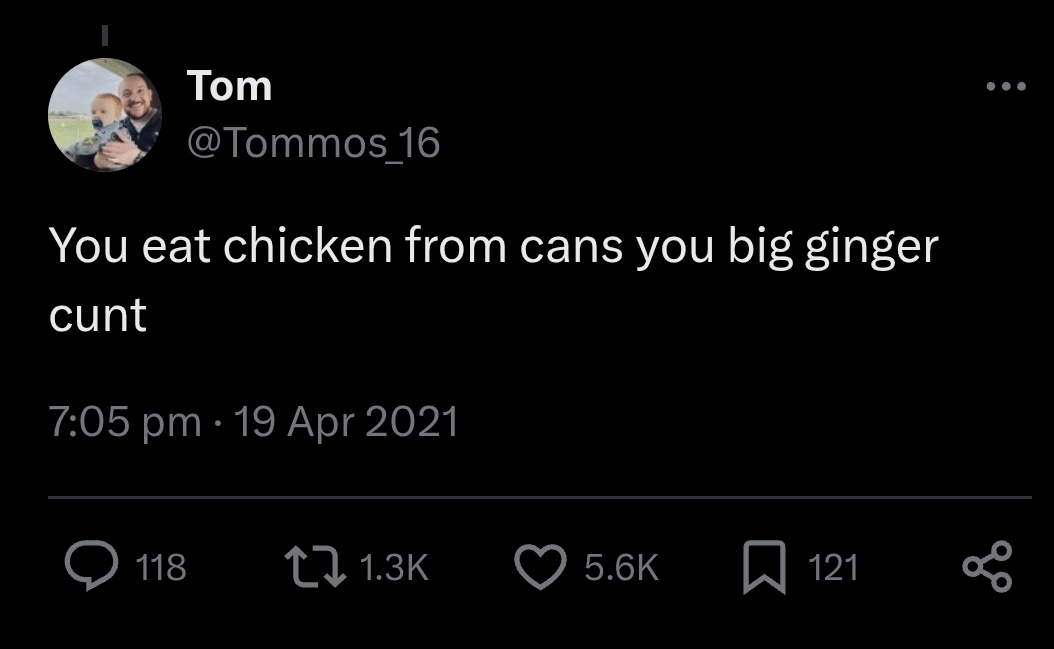This screenshot has height=649, width=1054.
Task: View the 118 replies count
Action: coord(161,568)
